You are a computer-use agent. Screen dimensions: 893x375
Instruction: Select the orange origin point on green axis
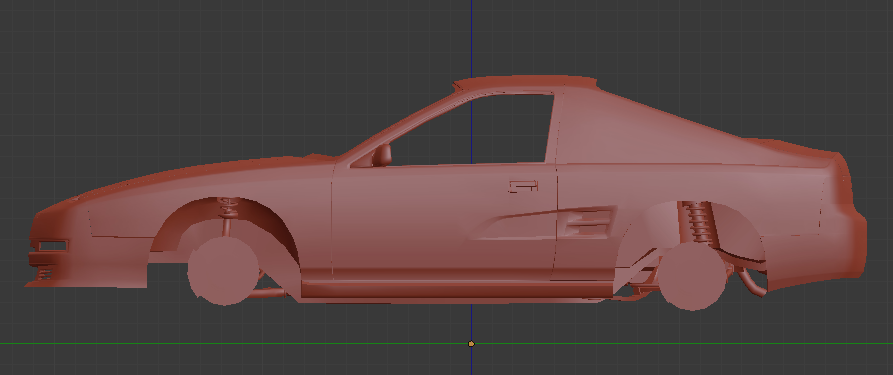(471, 344)
